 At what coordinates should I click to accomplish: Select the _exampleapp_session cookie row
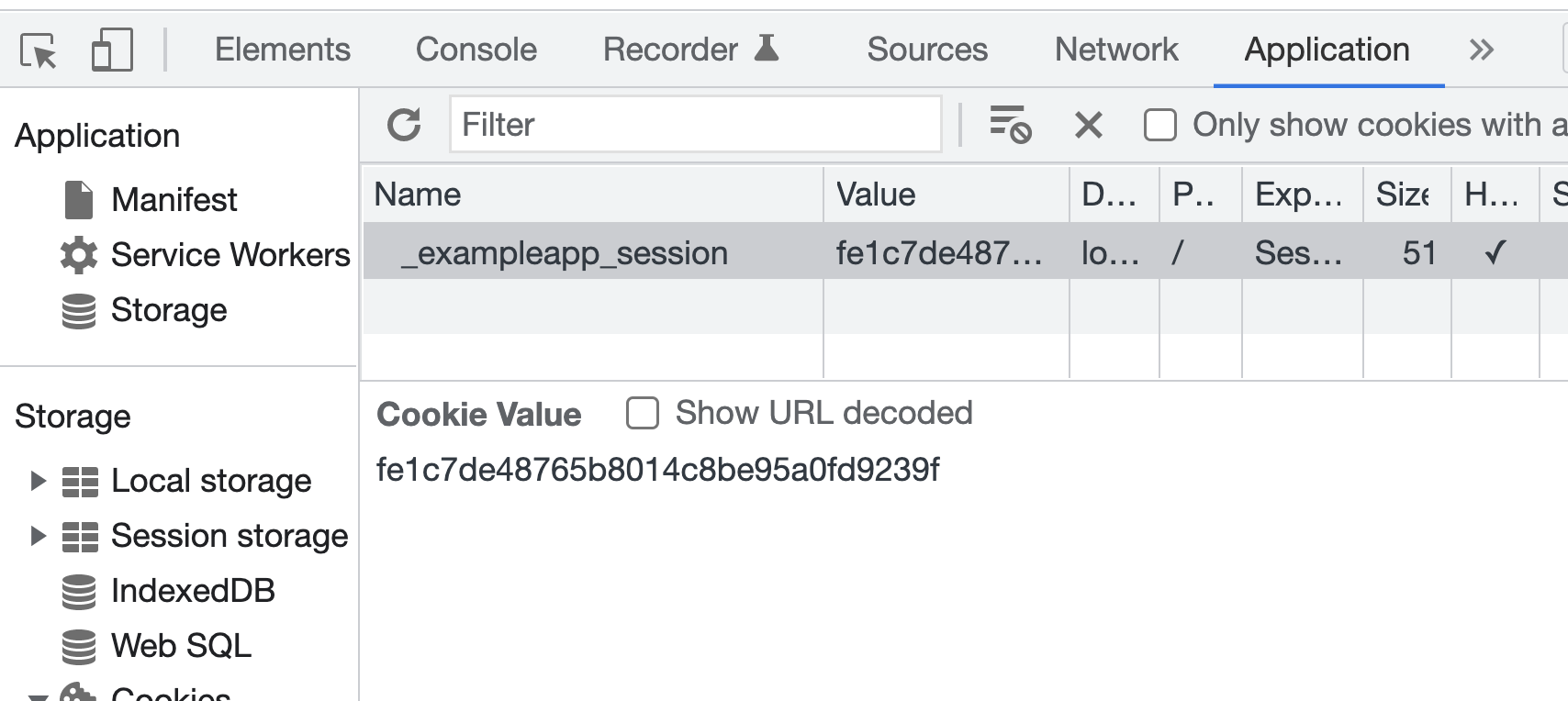pyautogui.click(x=564, y=253)
